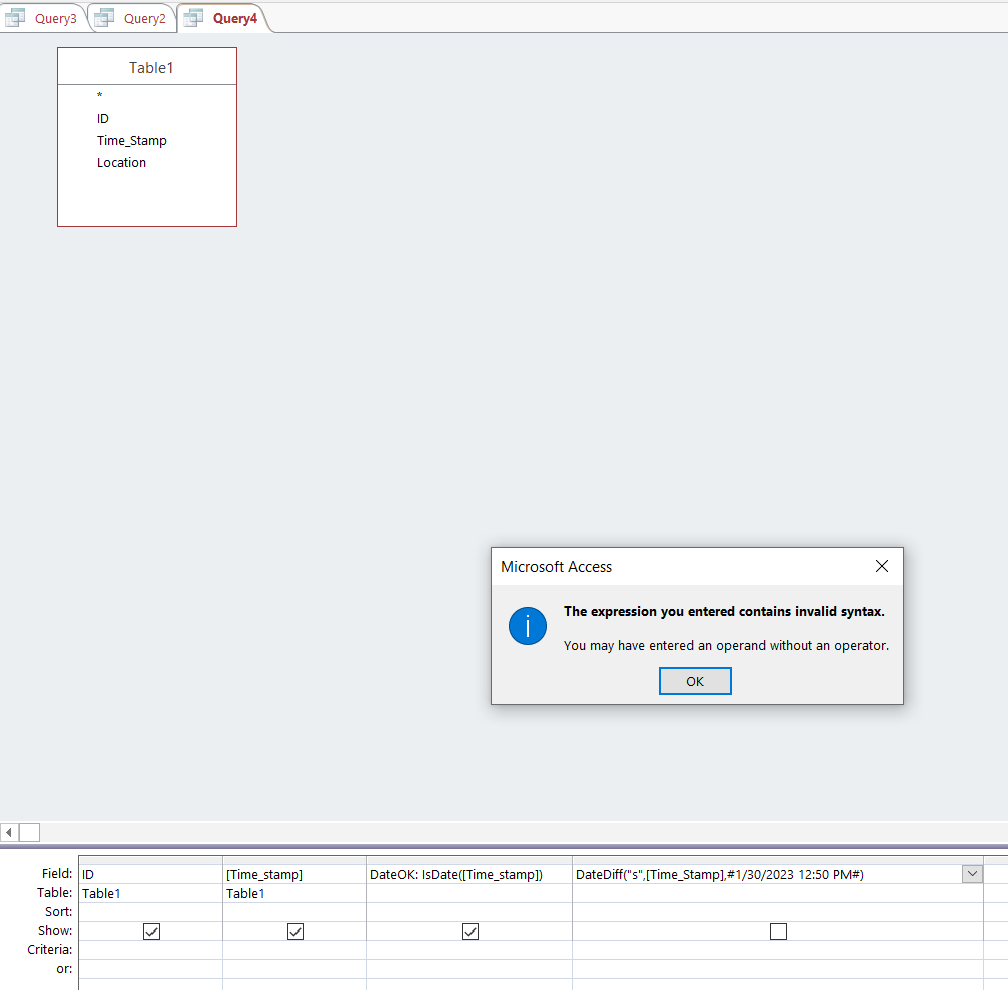1008x990 pixels.
Task: Enable Show checkbox for the DateDiff column
Action: click(778, 931)
